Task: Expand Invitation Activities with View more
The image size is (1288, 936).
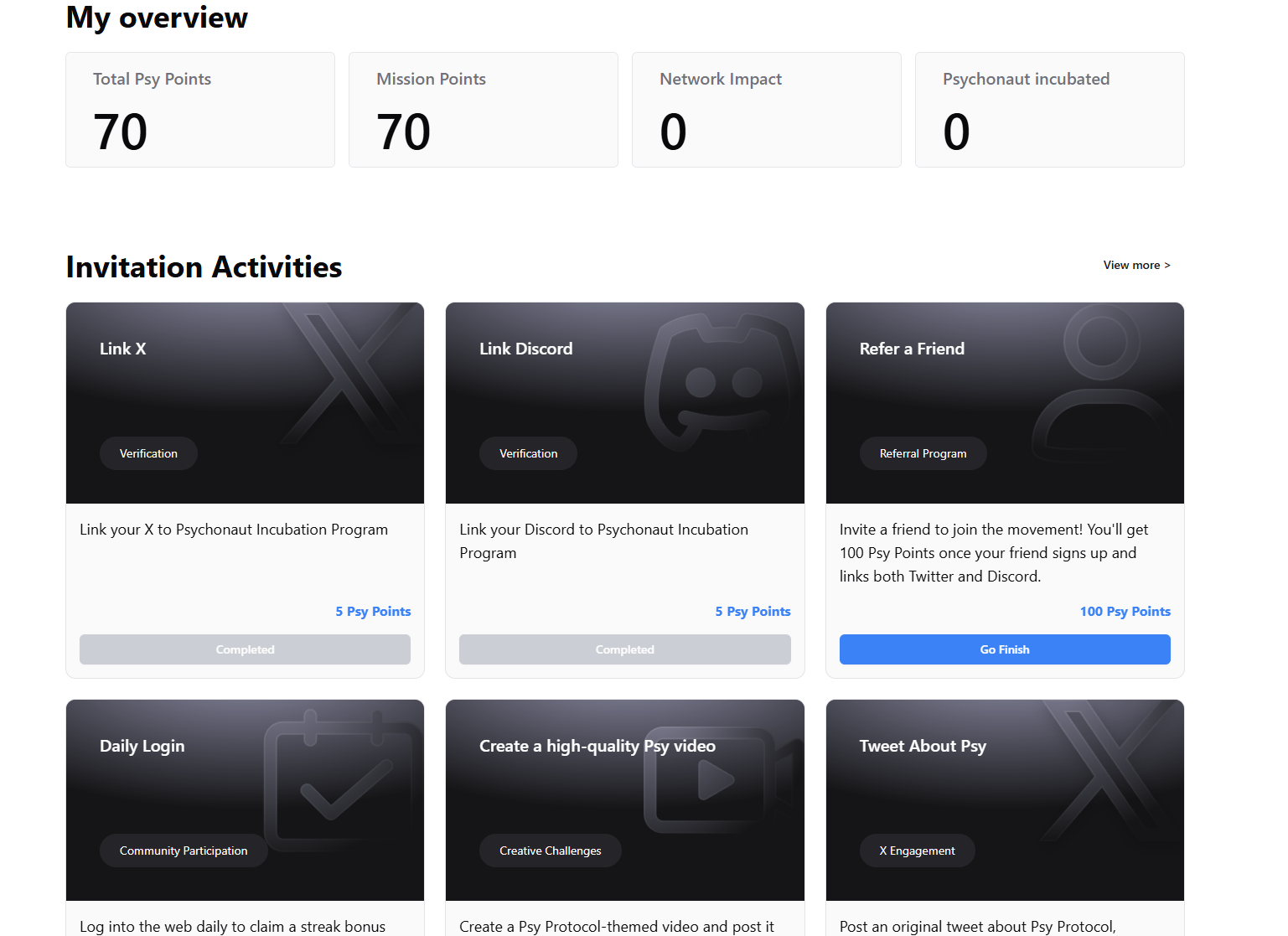Action: pyautogui.click(x=1136, y=265)
